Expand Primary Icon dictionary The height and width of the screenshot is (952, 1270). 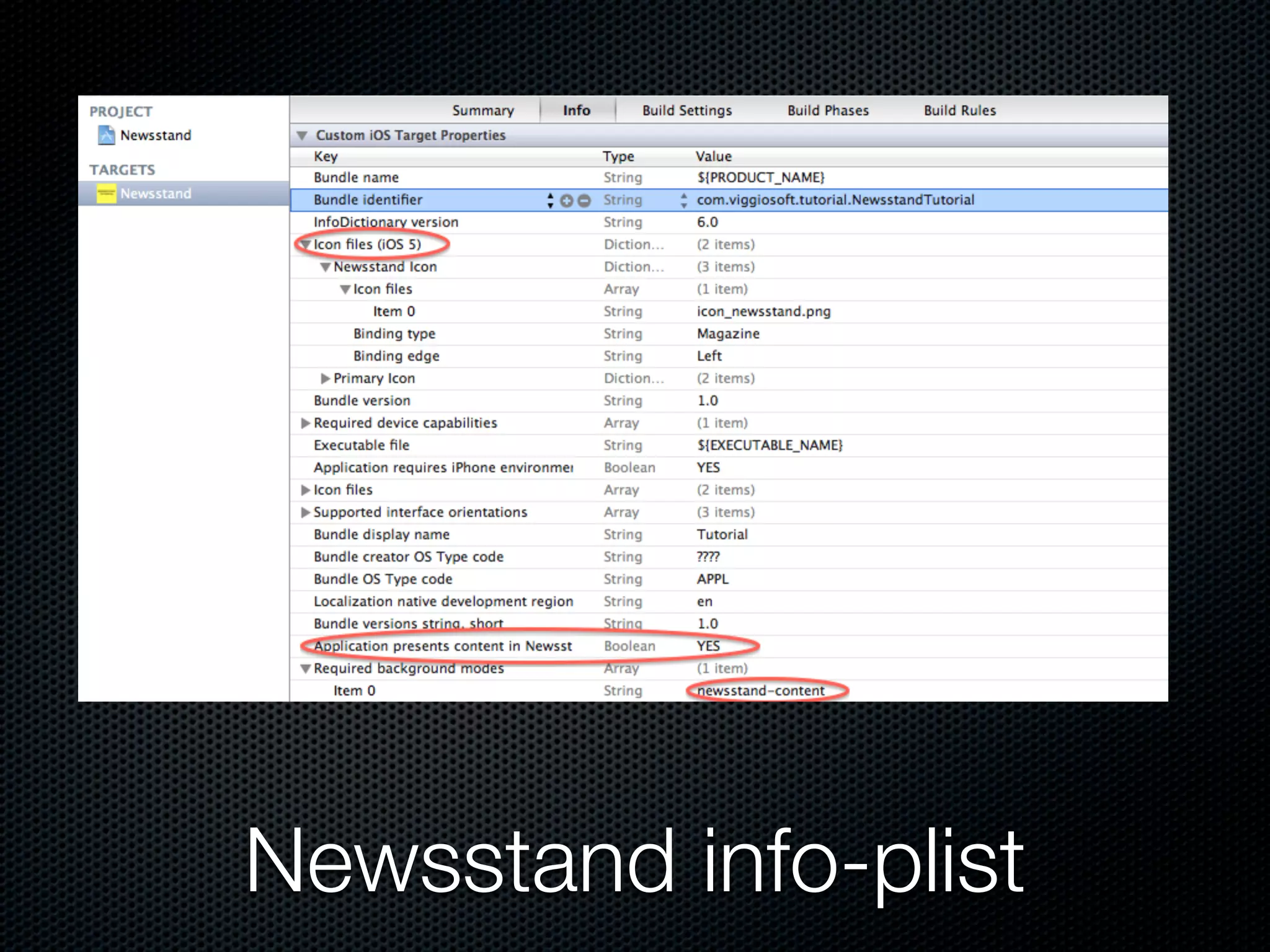click(325, 379)
